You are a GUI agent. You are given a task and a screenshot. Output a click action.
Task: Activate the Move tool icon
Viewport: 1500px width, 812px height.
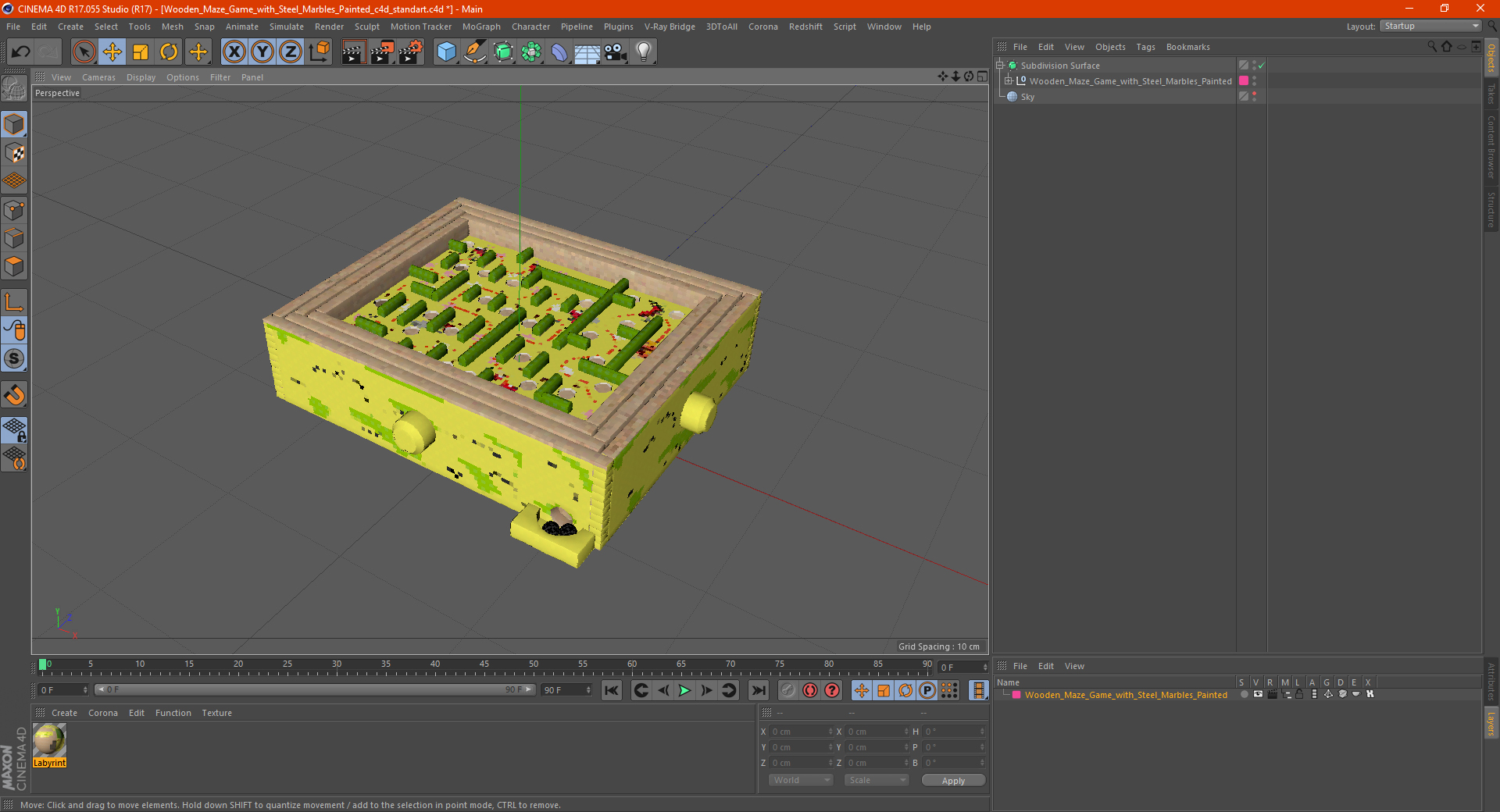click(112, 52)
